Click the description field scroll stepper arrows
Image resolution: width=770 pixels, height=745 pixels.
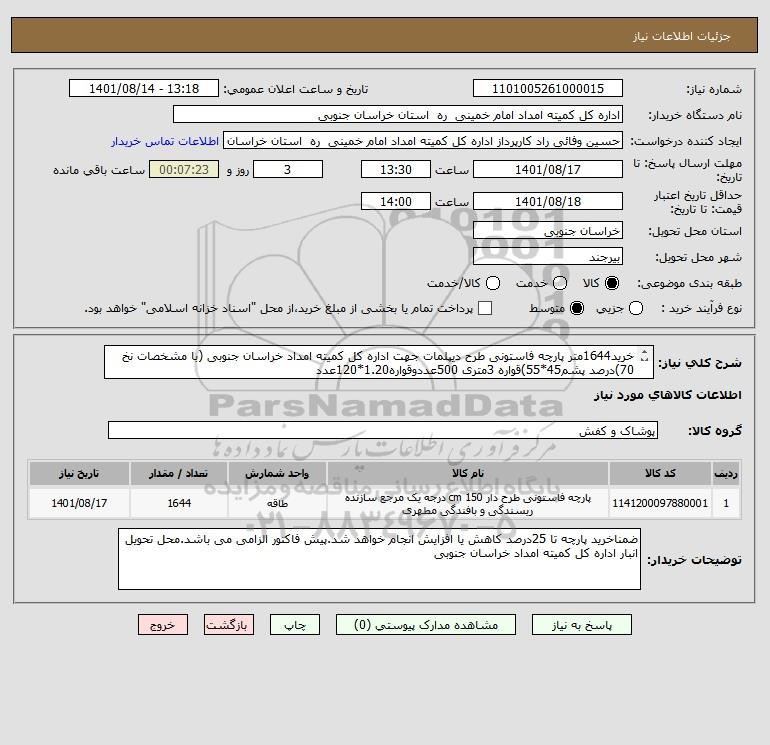(x=645, y=355)
